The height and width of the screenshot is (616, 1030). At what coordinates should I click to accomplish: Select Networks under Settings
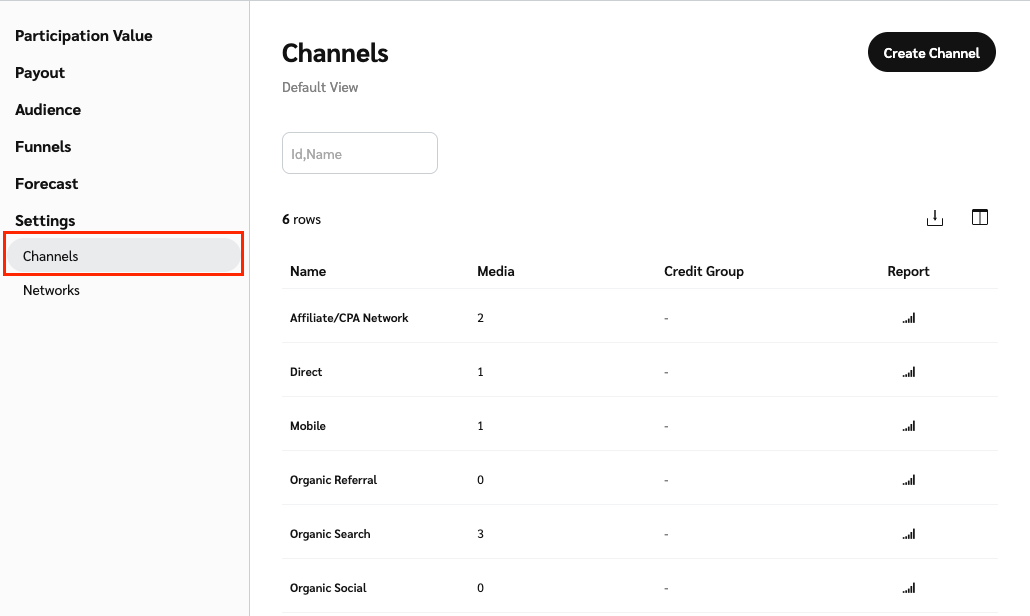(x=51, y=291)
